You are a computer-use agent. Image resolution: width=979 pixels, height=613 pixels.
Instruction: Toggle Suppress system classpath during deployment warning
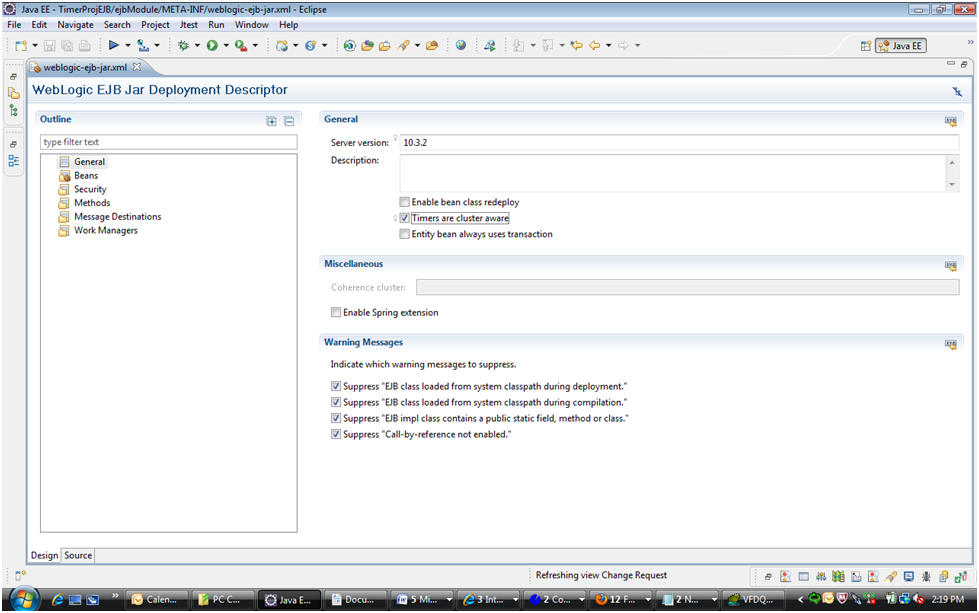click(x=336, y=386)
